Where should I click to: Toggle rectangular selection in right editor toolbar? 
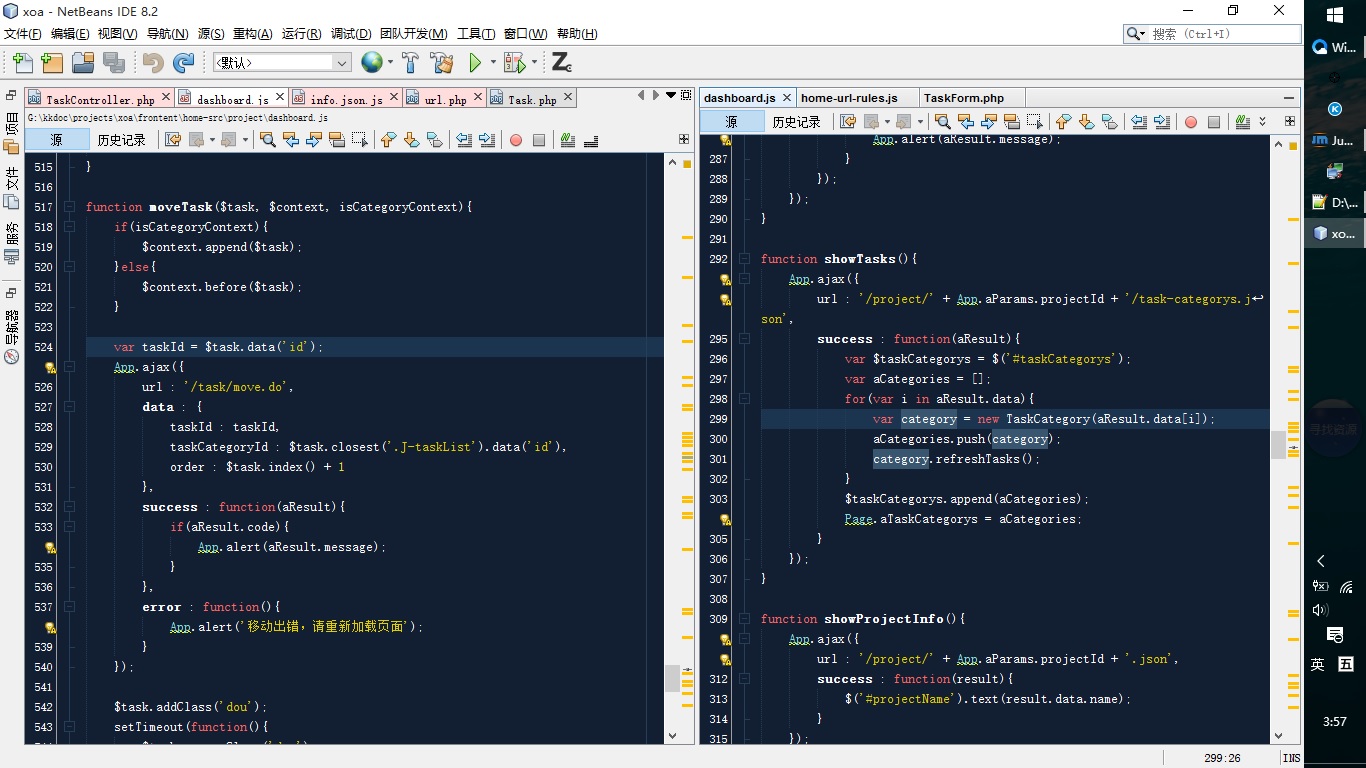point(1034,122)
